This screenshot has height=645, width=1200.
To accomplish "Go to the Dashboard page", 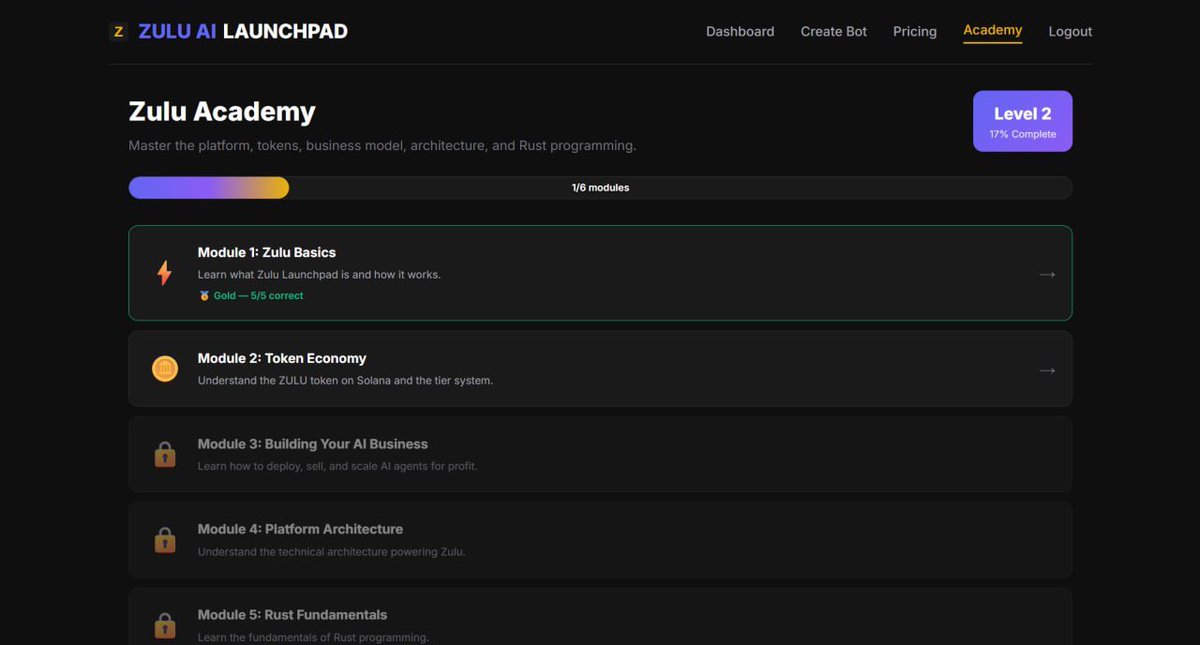I will [x=740, y=31].
